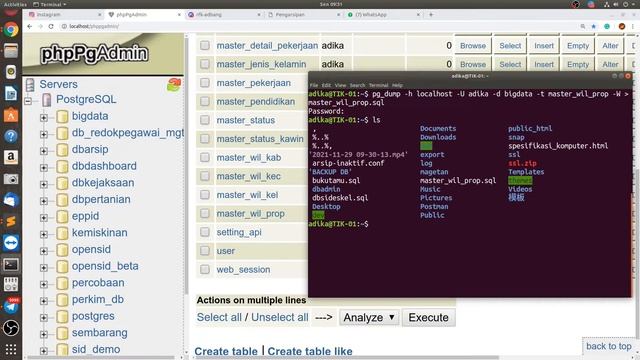Image resolution: width=640 pixels, height=360 pixels.
Task: Check the master_wil_kab row checkbox
Action: pyautogui.click(x=205, y=157)
